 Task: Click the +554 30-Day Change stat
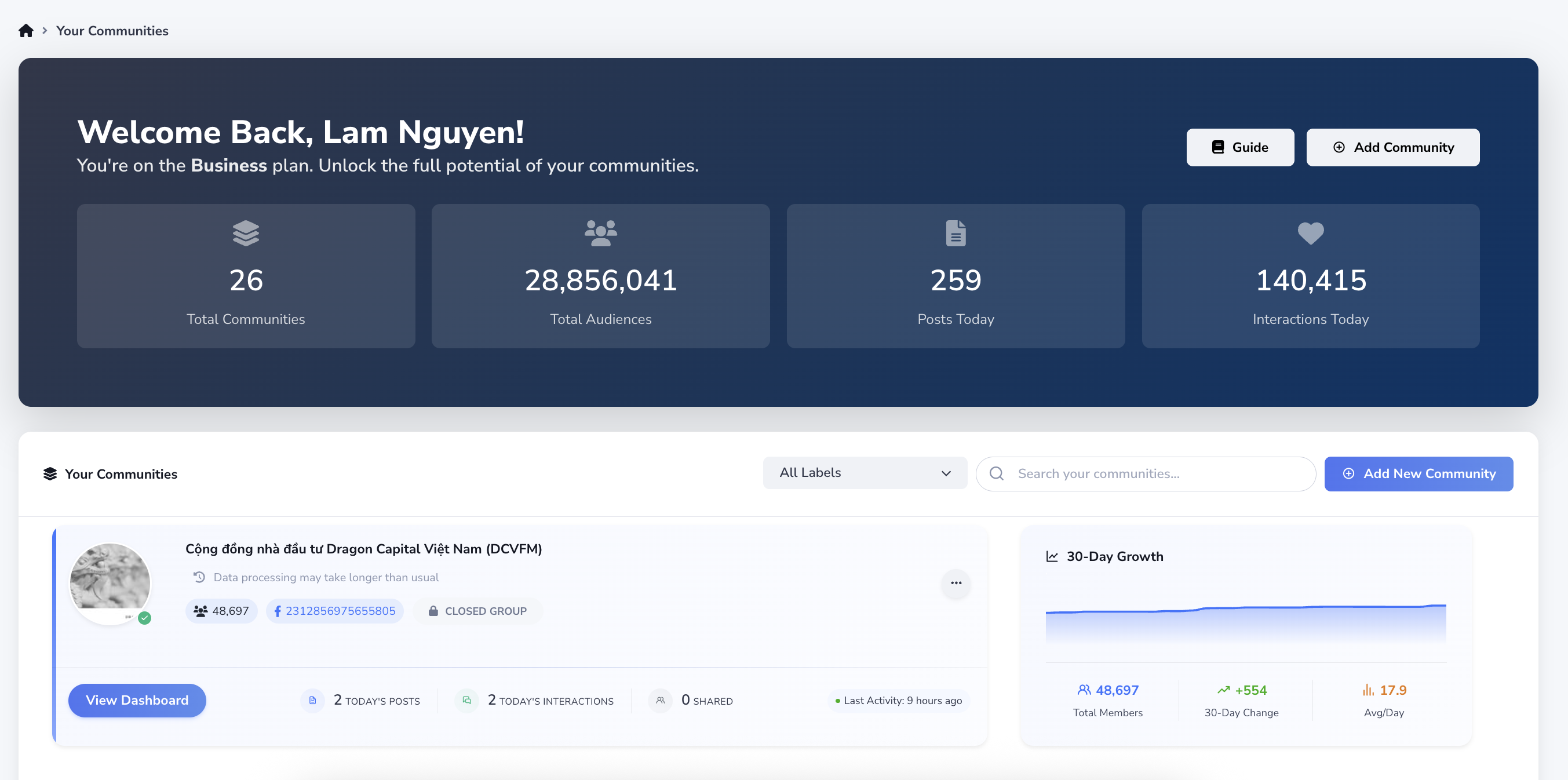pos(1241,699)
